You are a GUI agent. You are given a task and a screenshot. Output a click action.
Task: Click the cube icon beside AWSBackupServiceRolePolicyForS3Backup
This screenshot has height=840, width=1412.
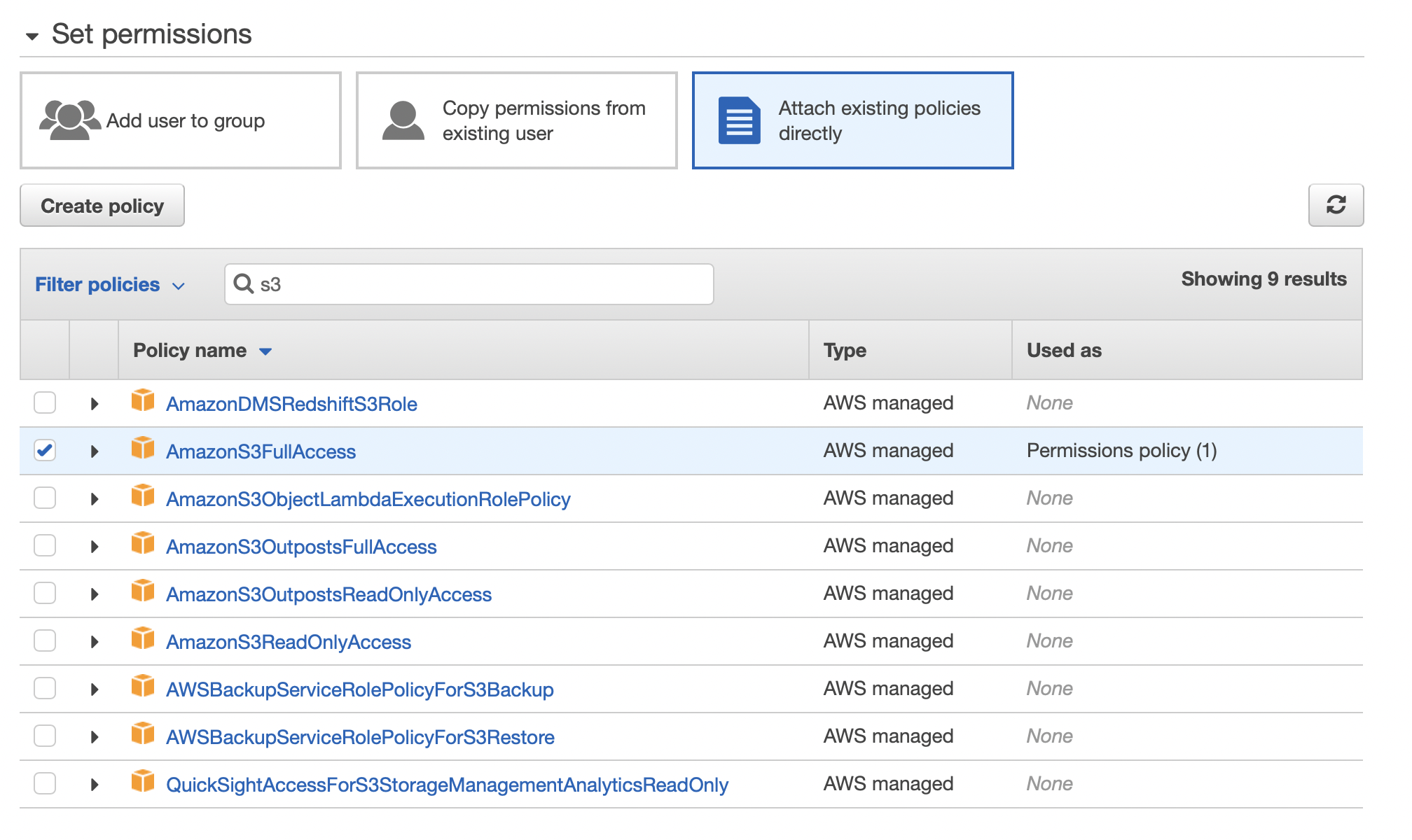tap(143, 688)
